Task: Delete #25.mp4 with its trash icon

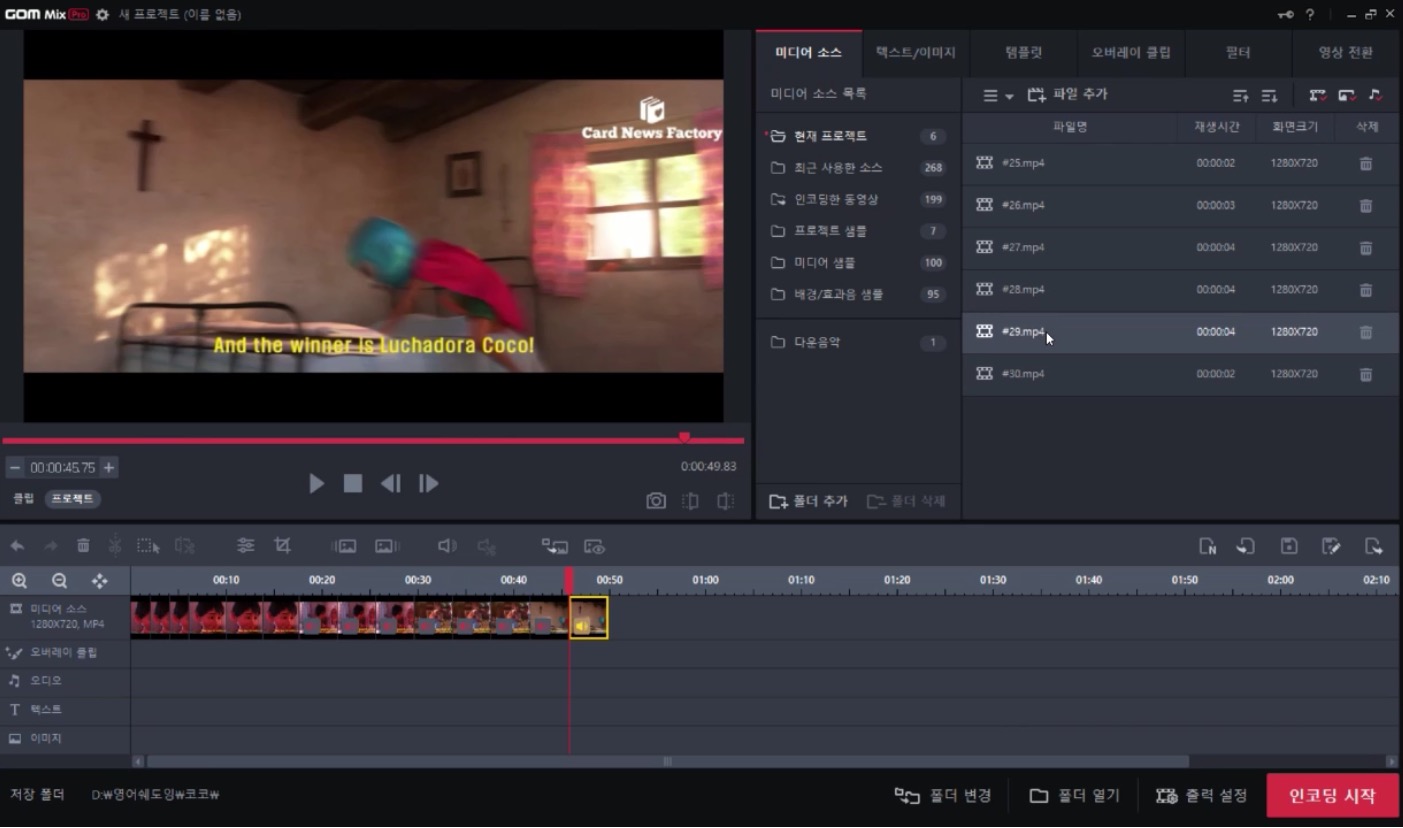Action: tap(1366, 163)
